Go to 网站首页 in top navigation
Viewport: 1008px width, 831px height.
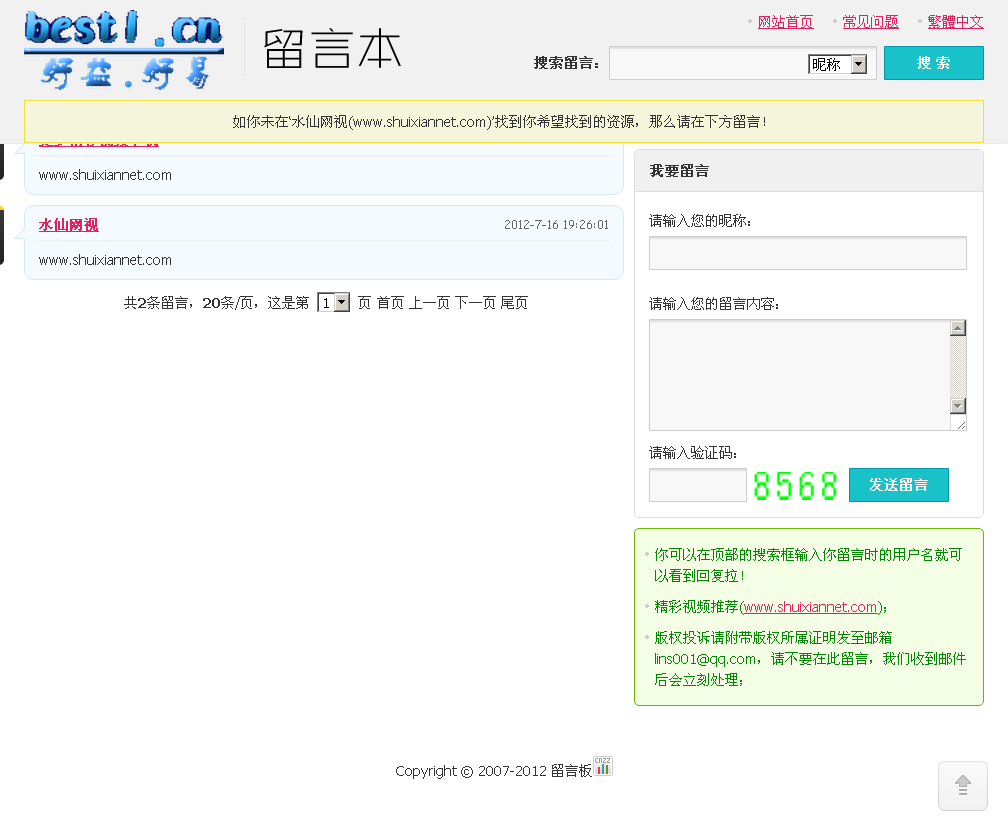[785, 22]
